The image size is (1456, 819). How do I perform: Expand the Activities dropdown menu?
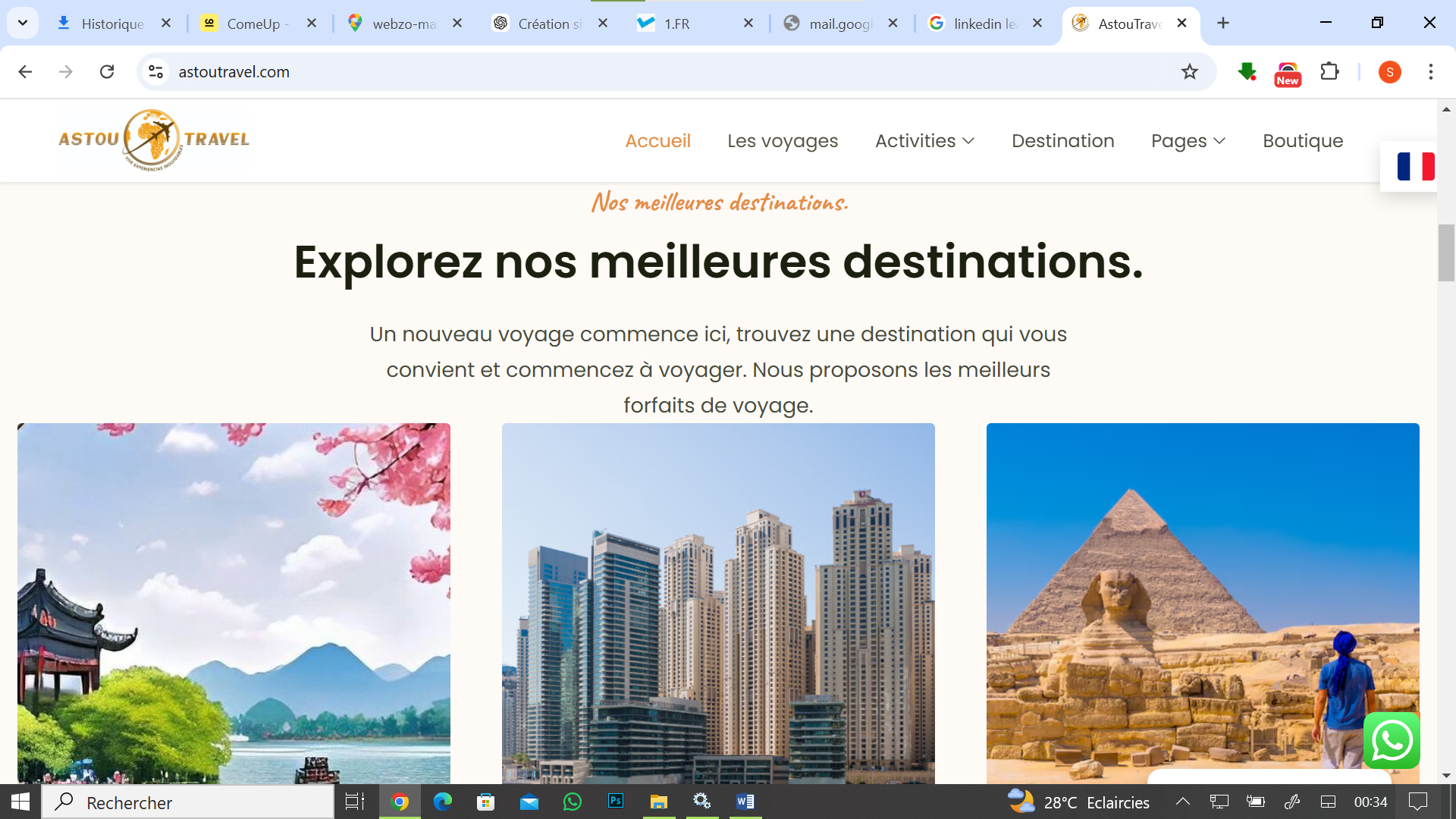924,141
